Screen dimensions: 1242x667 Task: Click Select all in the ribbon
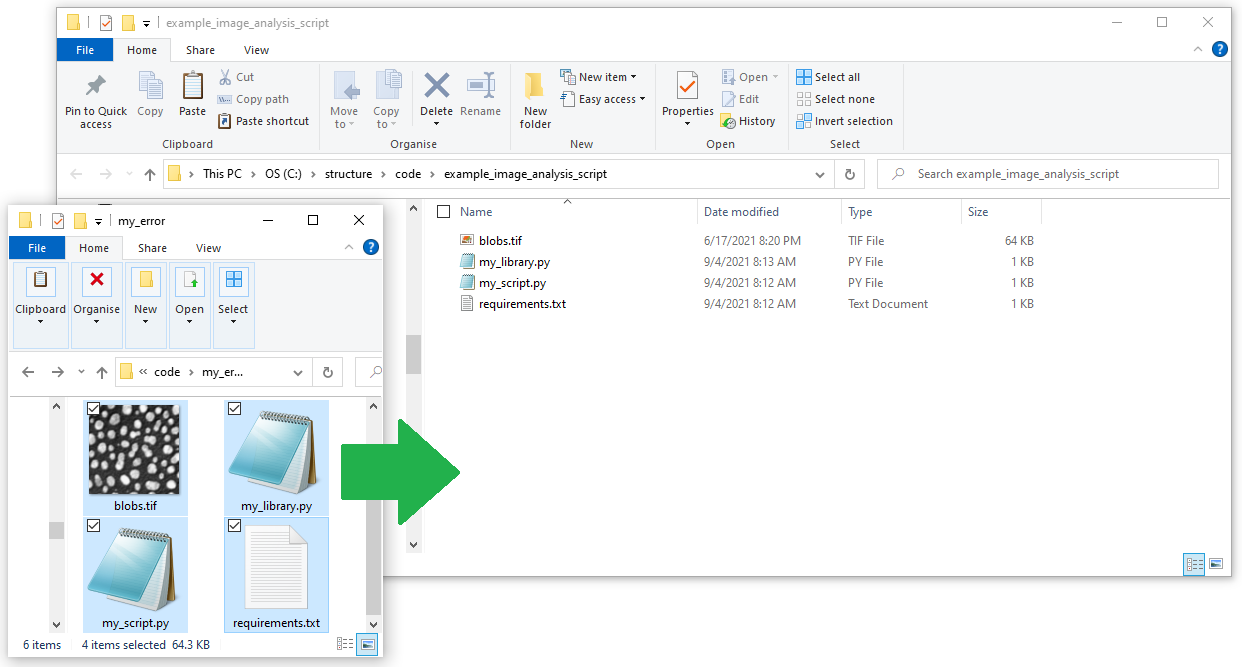836,77
